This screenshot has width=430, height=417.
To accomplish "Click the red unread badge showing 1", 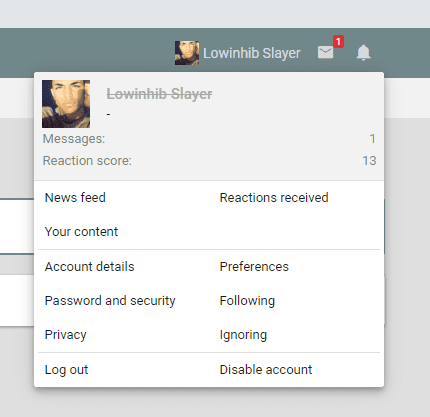I will click(338, 42).
